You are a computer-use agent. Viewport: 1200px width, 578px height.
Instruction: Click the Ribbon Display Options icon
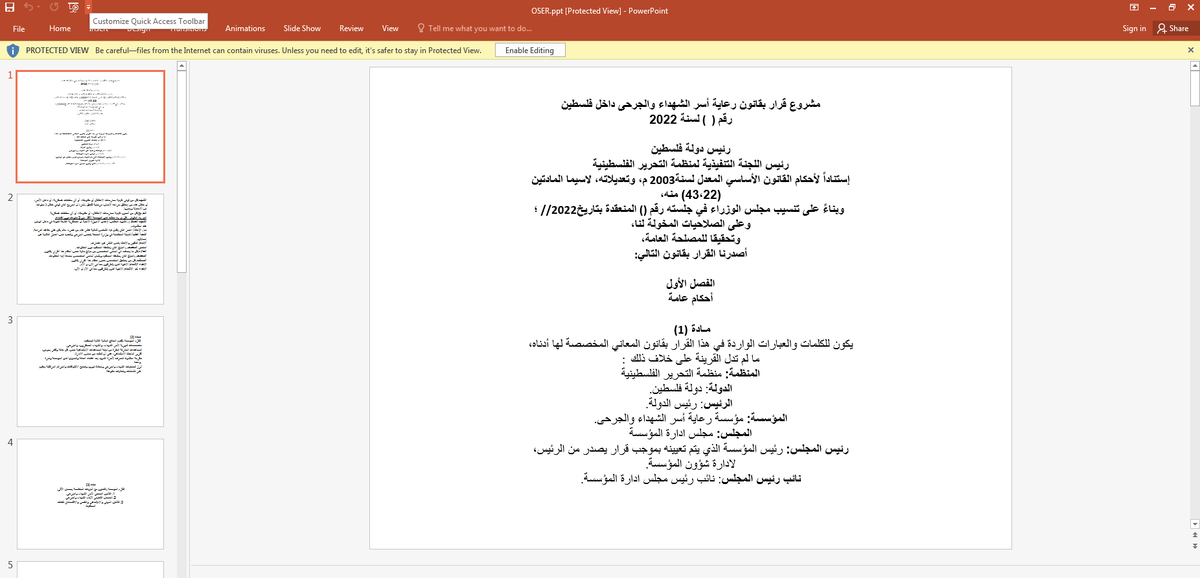1133,9
